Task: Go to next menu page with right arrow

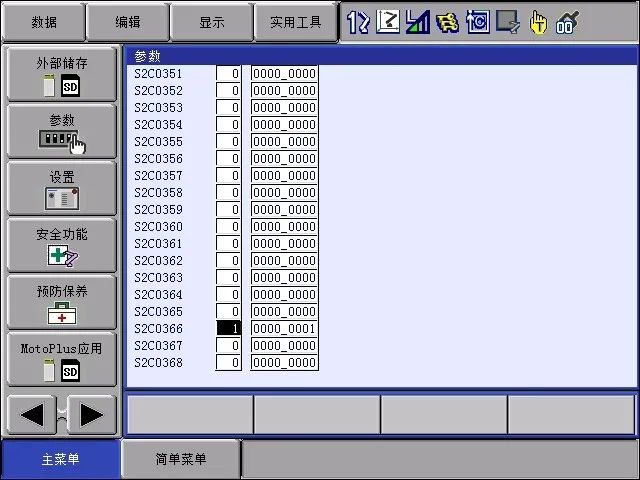Action: coord(91,414)
